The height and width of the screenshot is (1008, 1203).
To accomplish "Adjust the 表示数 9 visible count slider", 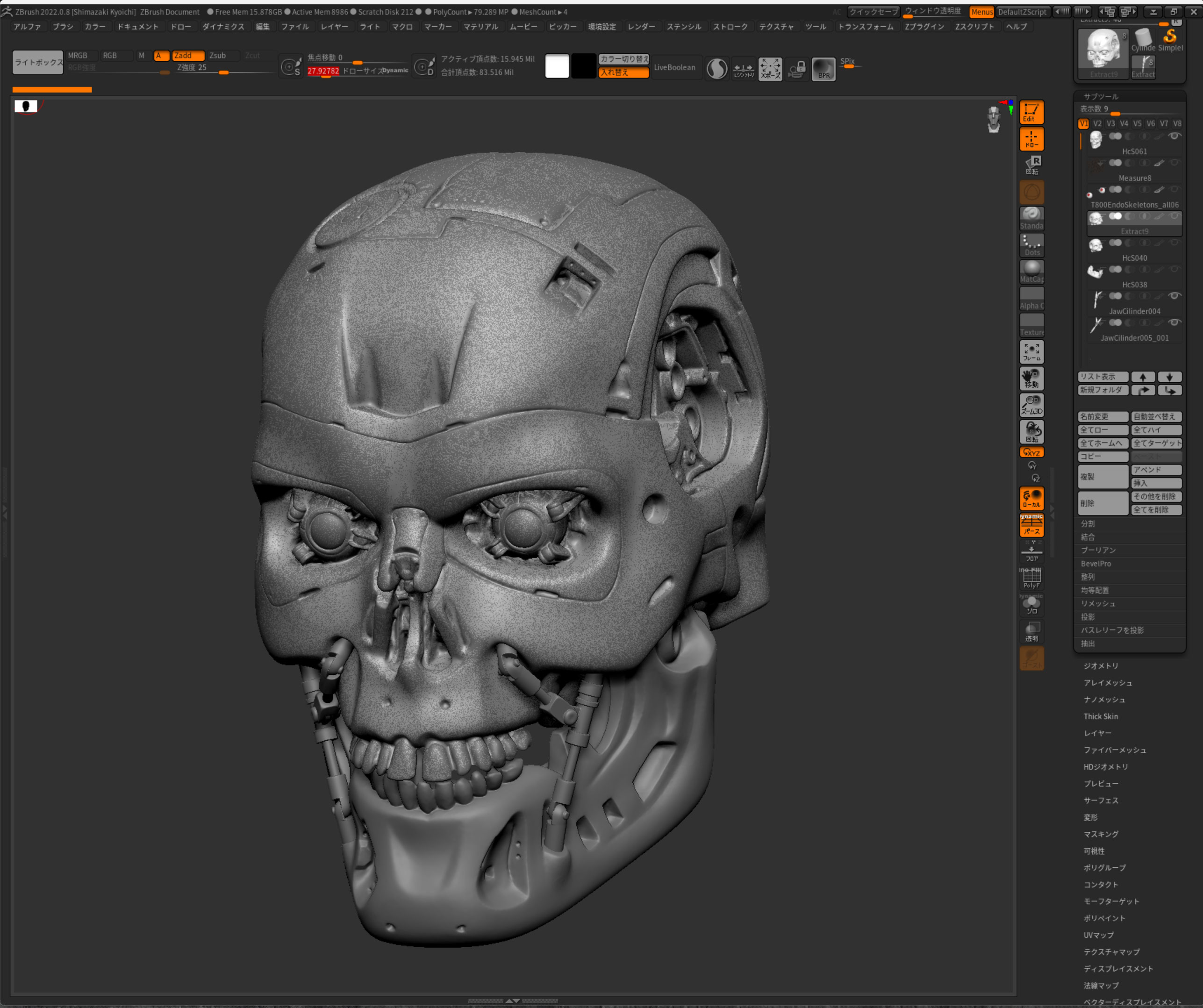I will [1130, 109].
